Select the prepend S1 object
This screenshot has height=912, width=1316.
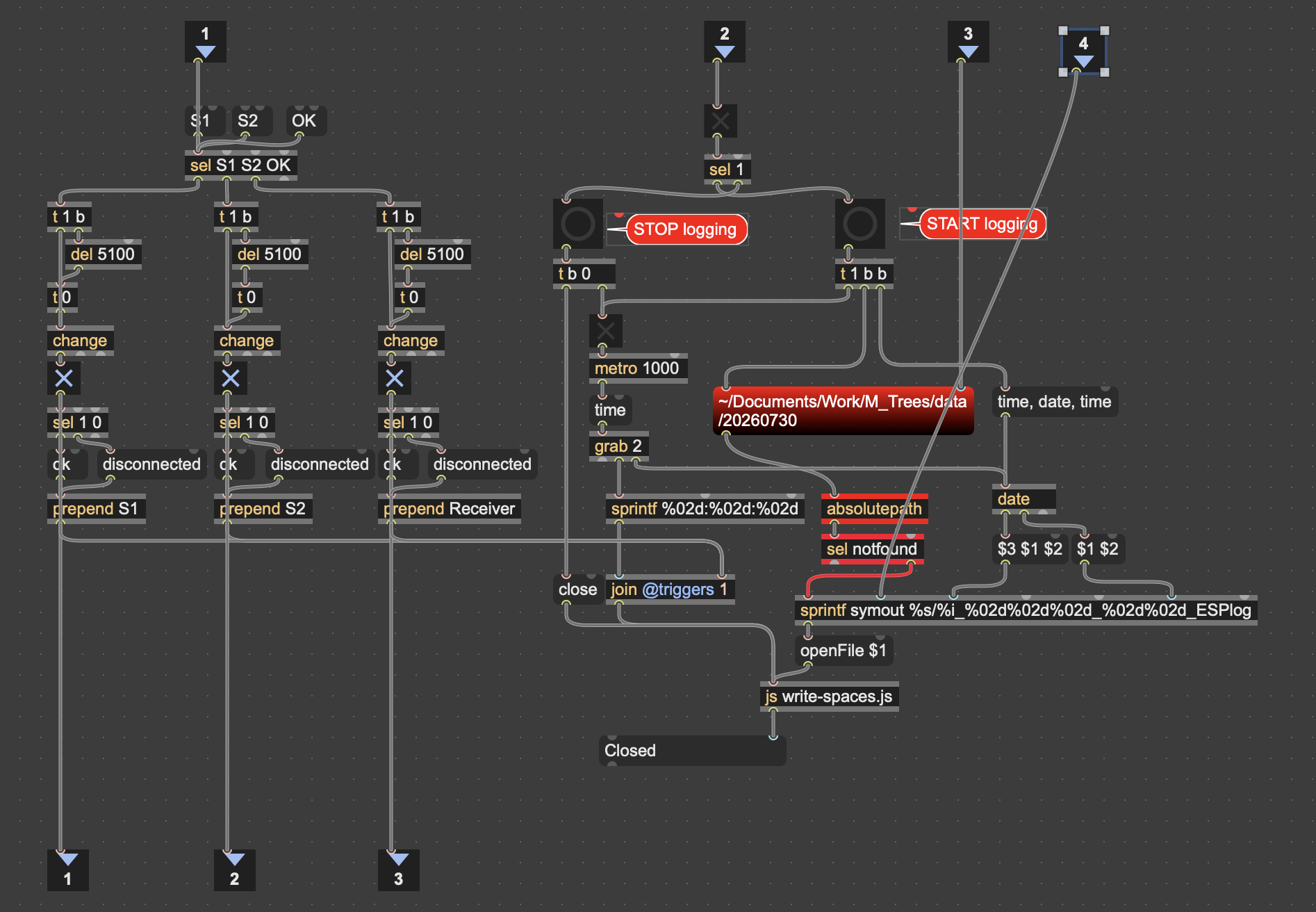(96, 509)
